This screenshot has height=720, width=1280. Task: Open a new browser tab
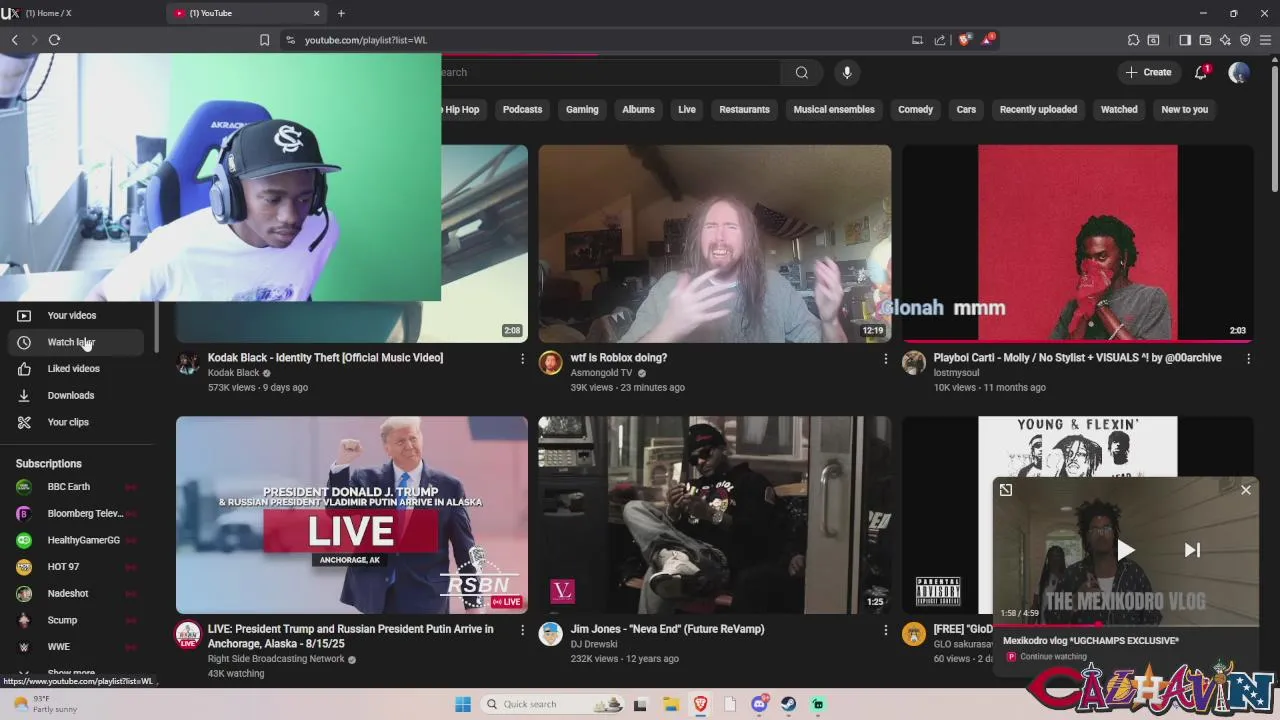(x=341, y=13)
